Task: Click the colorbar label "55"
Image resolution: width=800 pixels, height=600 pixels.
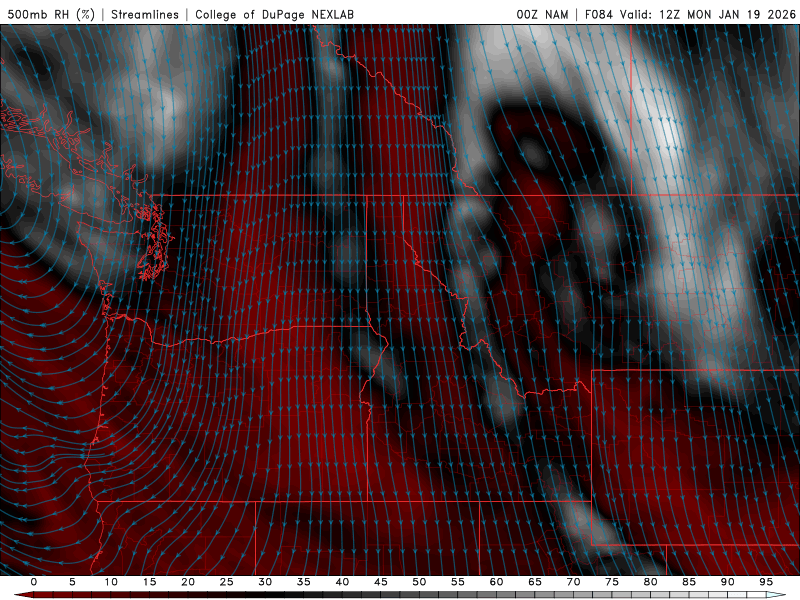Action: [458, 582]
